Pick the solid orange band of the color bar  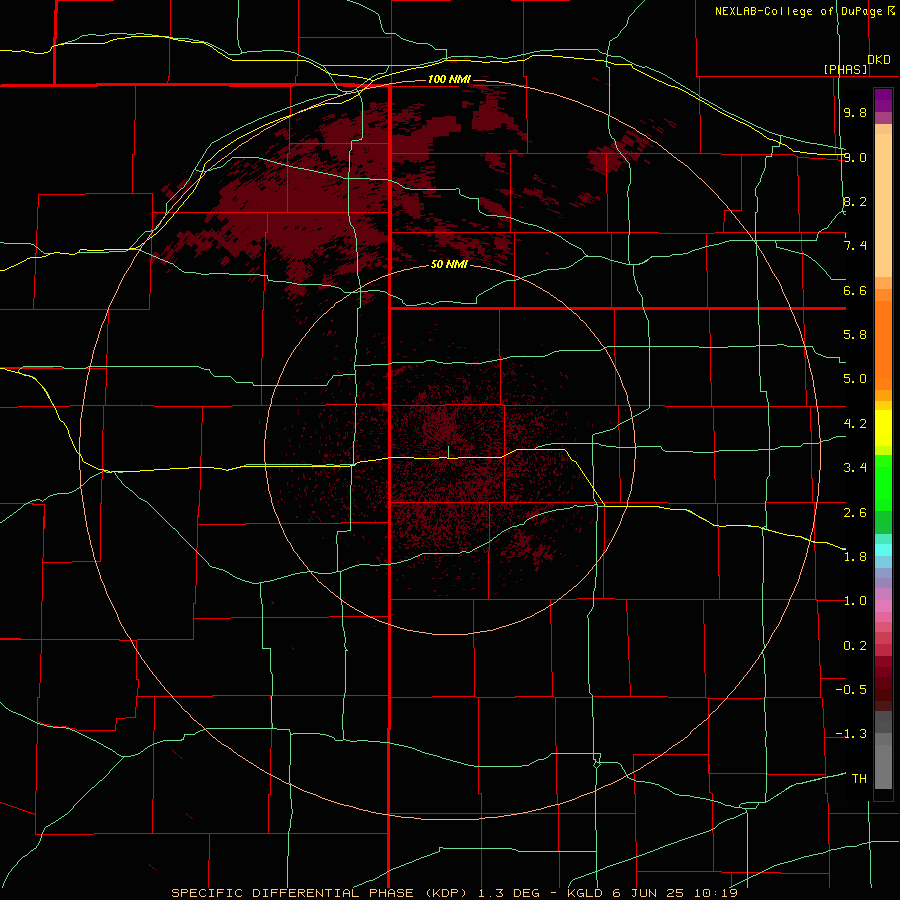(x=883, y=346)
